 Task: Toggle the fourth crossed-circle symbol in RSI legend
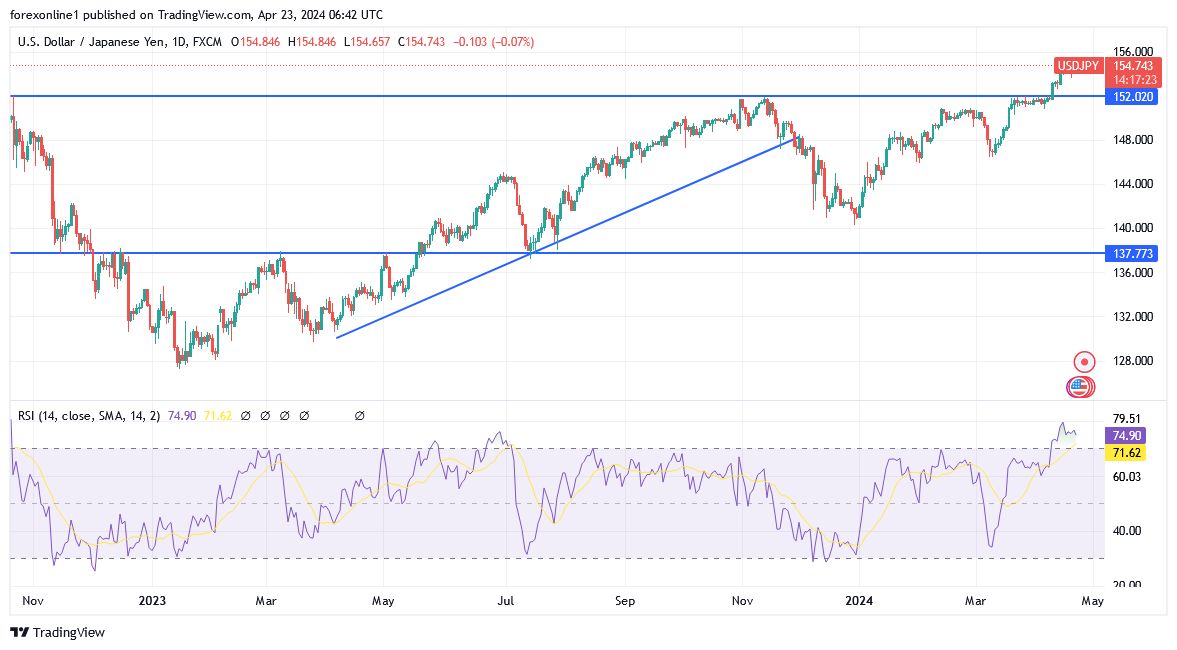[x=305, y=415]
